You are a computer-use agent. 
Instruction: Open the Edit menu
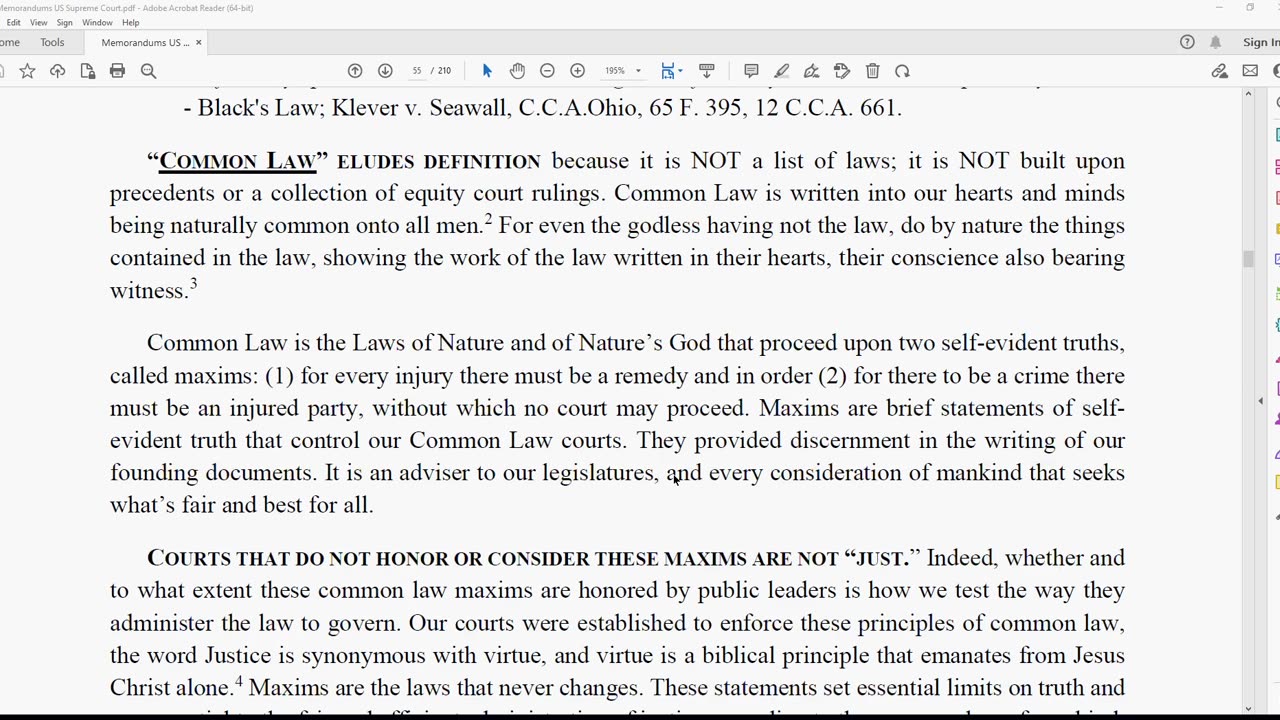pyautogui.click(x=13, y=22)
